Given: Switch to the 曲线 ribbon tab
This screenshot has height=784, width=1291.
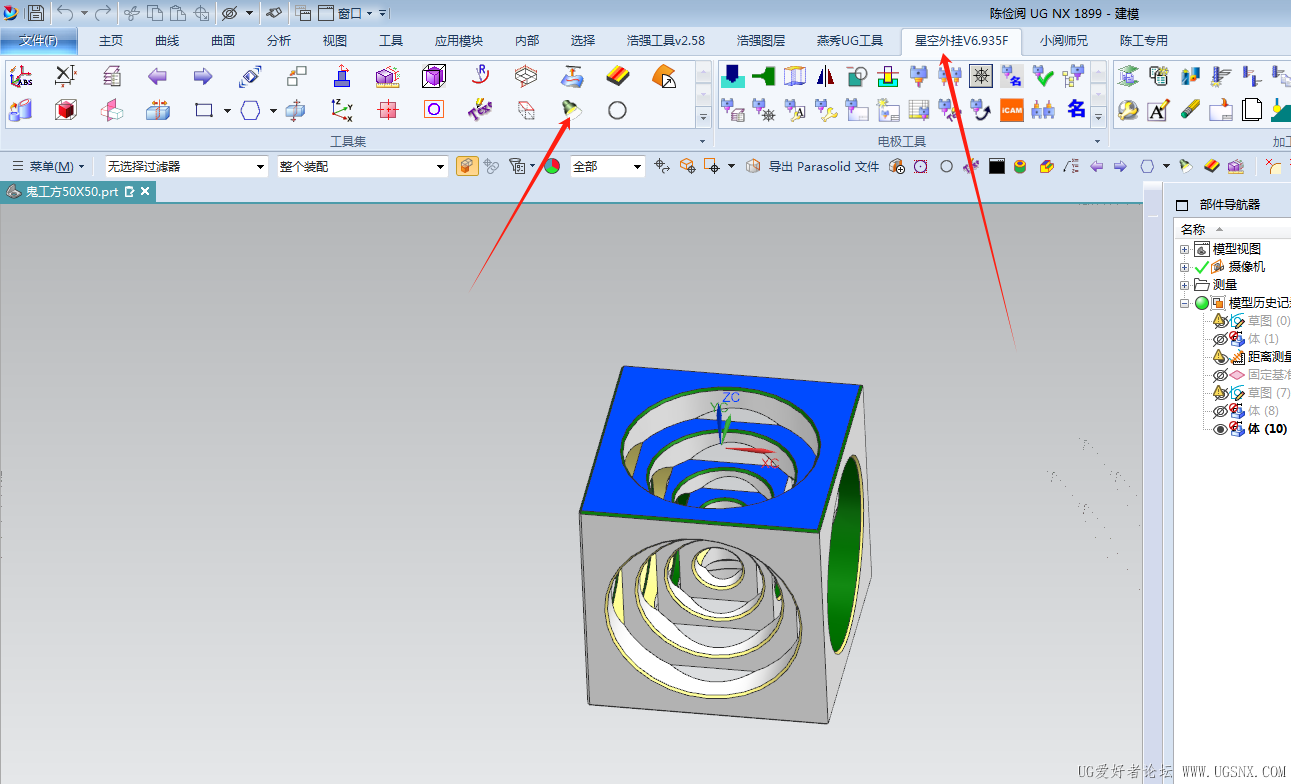Looking at the screenshot, I should click(167, 41).
